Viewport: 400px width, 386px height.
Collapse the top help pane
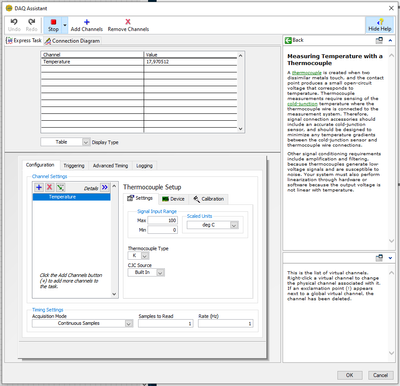pyautogui.click(x=390, y=40)
